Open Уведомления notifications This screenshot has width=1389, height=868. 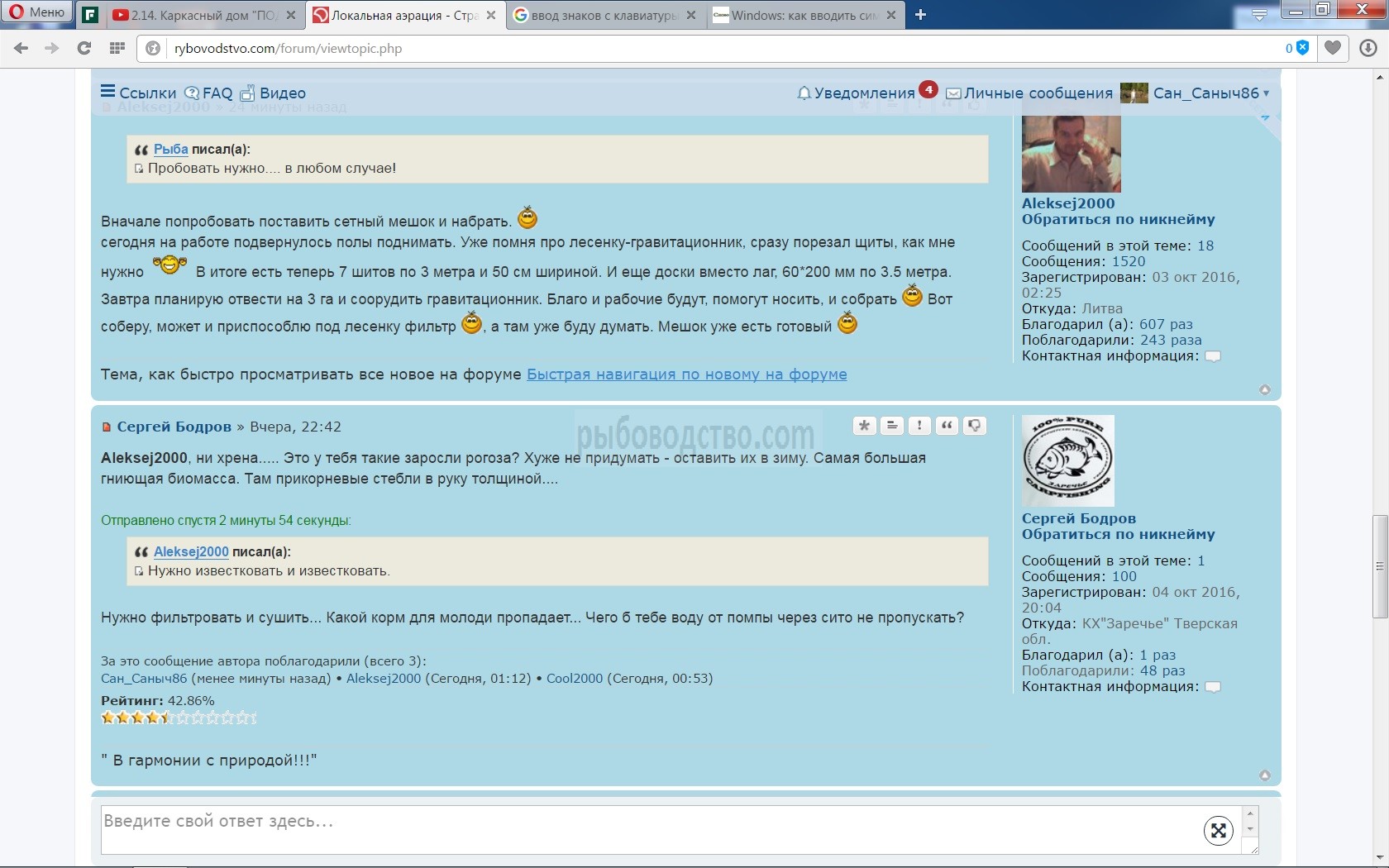[856, 93]
